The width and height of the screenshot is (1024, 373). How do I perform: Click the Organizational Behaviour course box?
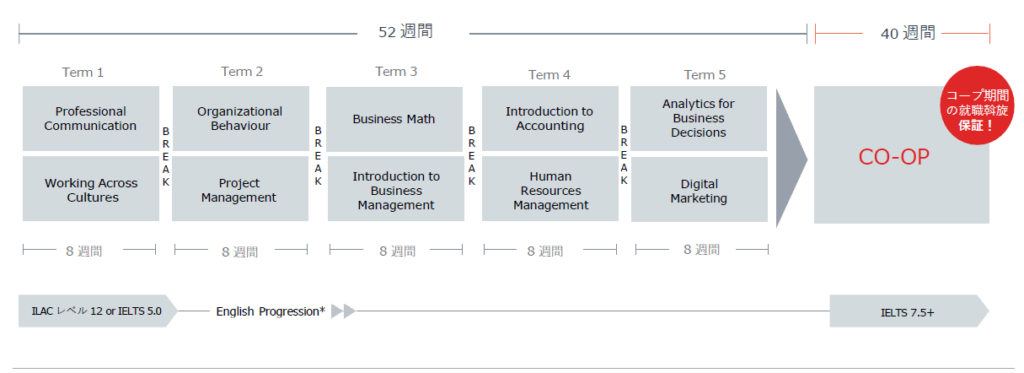click(x=240, y=118)
